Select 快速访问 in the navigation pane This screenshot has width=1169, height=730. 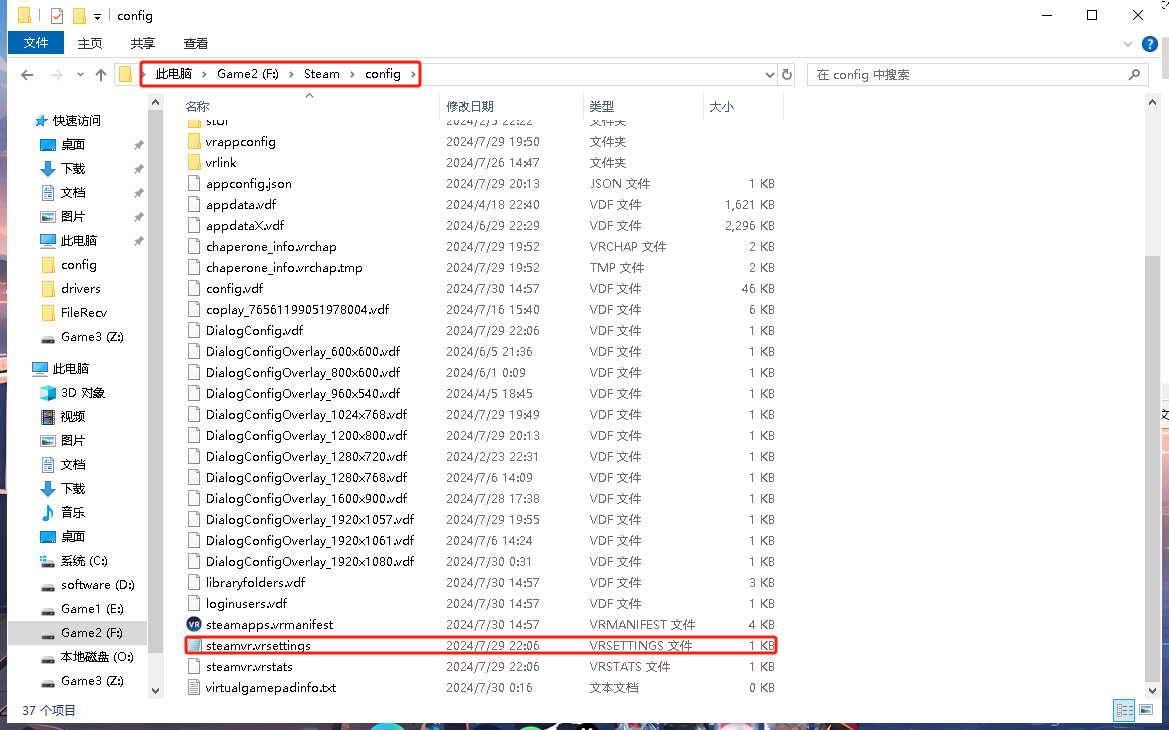tap(77, 121)
